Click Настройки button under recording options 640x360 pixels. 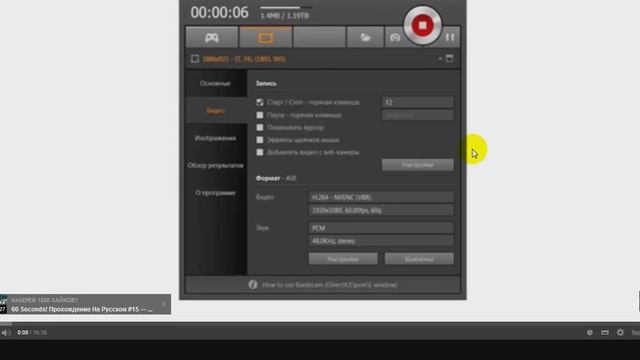tap(418, 164)
